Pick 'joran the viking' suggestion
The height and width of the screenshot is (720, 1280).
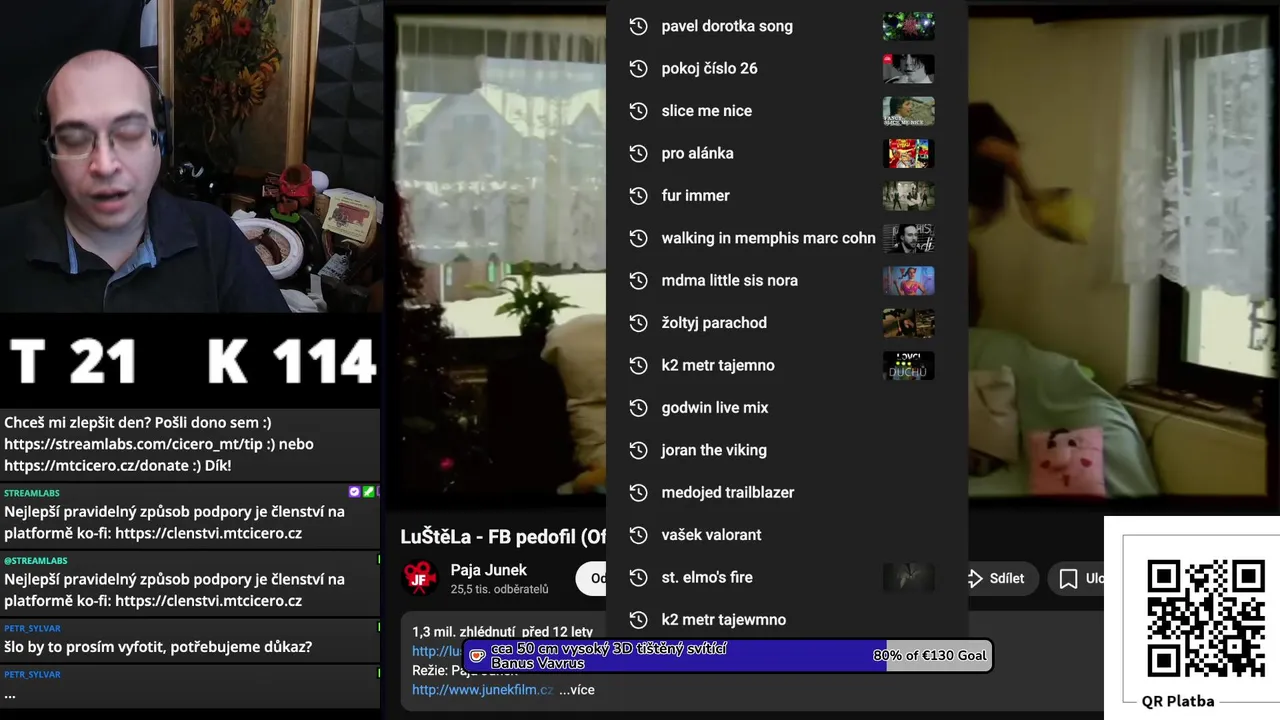tap(786, 450)
